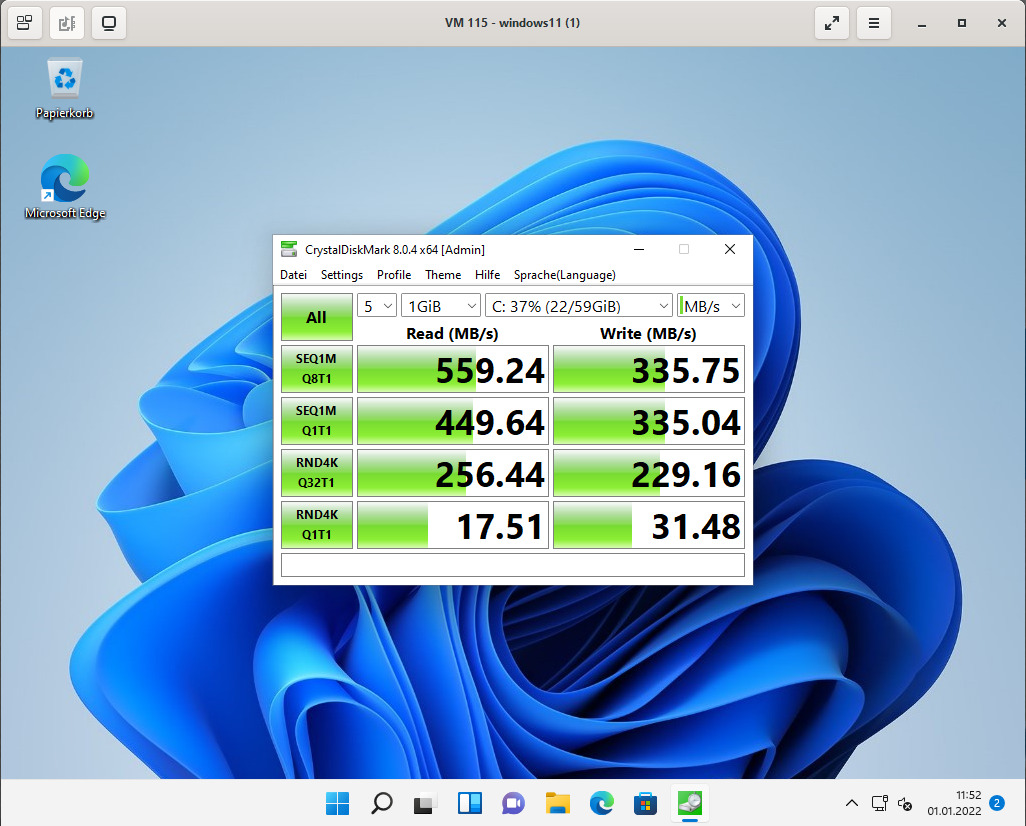This screenshot has height=826, width=1026.
Task: Select the CrystalDiskMark taskbar icon
Action: click(690, 803)
